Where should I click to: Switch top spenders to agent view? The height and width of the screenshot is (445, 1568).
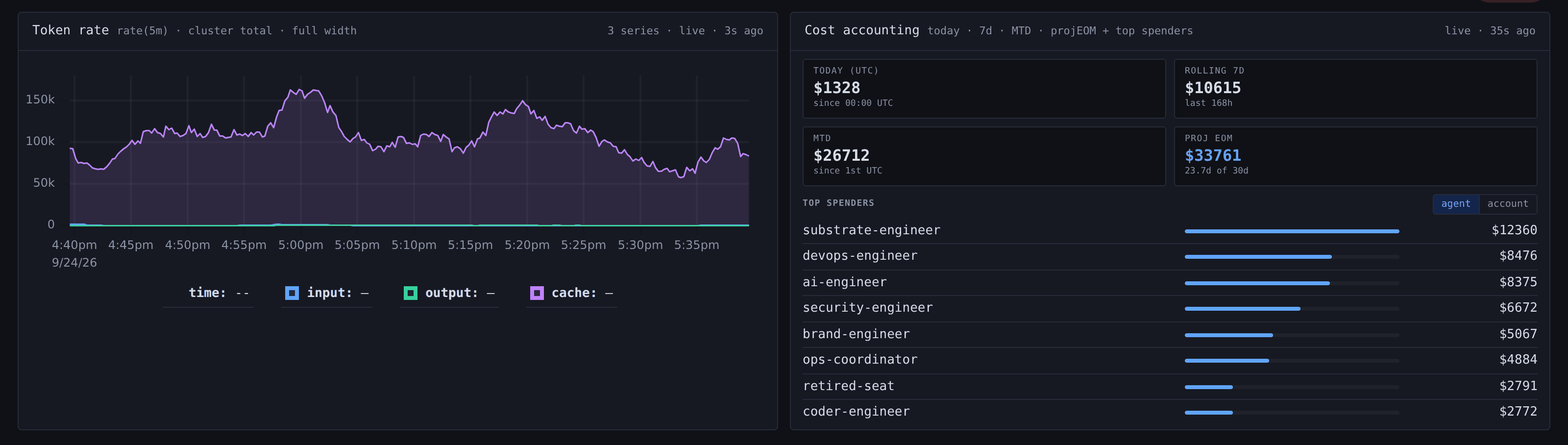[1455, 204]
